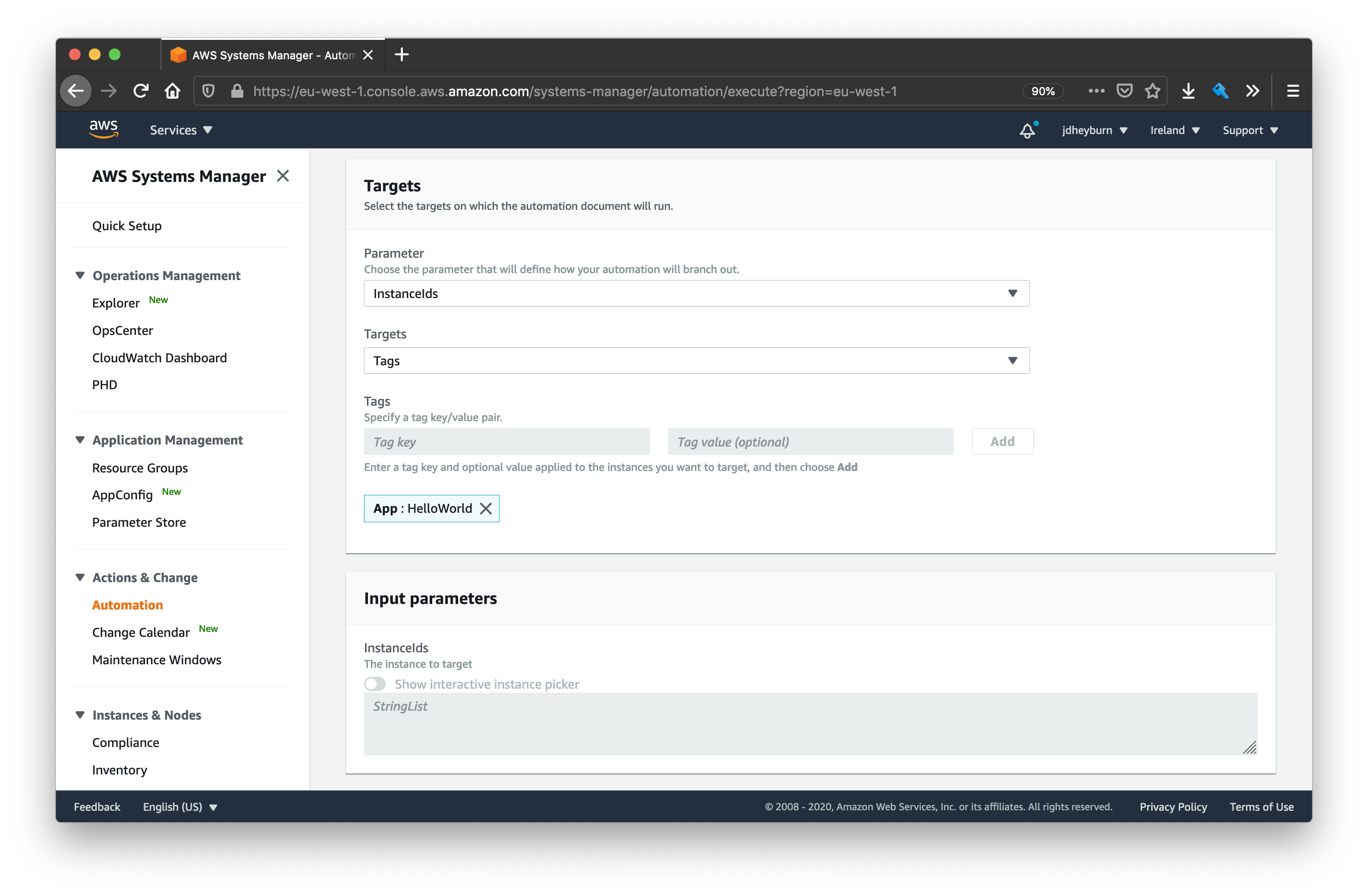Open the notifications bell icon

(1027, 130)
